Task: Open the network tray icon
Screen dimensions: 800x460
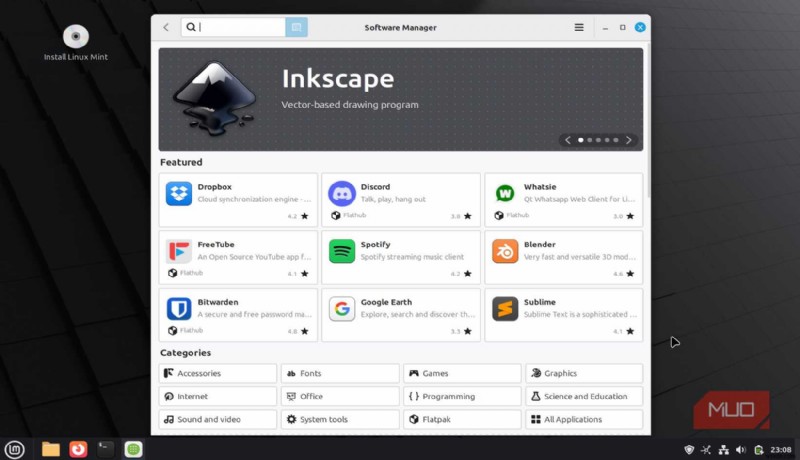Action: (x=723, y=450)
